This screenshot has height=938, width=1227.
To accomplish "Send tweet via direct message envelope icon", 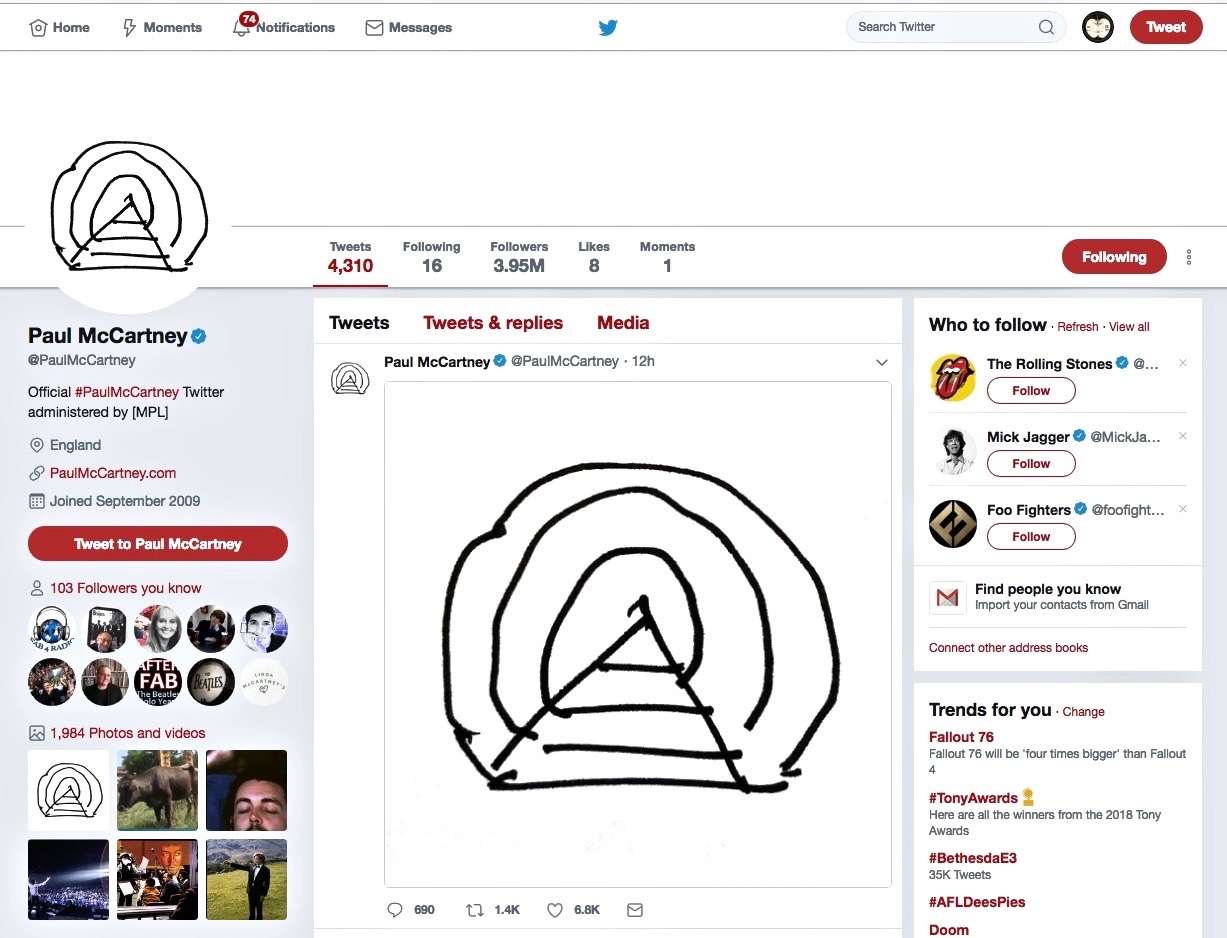I will [634, 910].
